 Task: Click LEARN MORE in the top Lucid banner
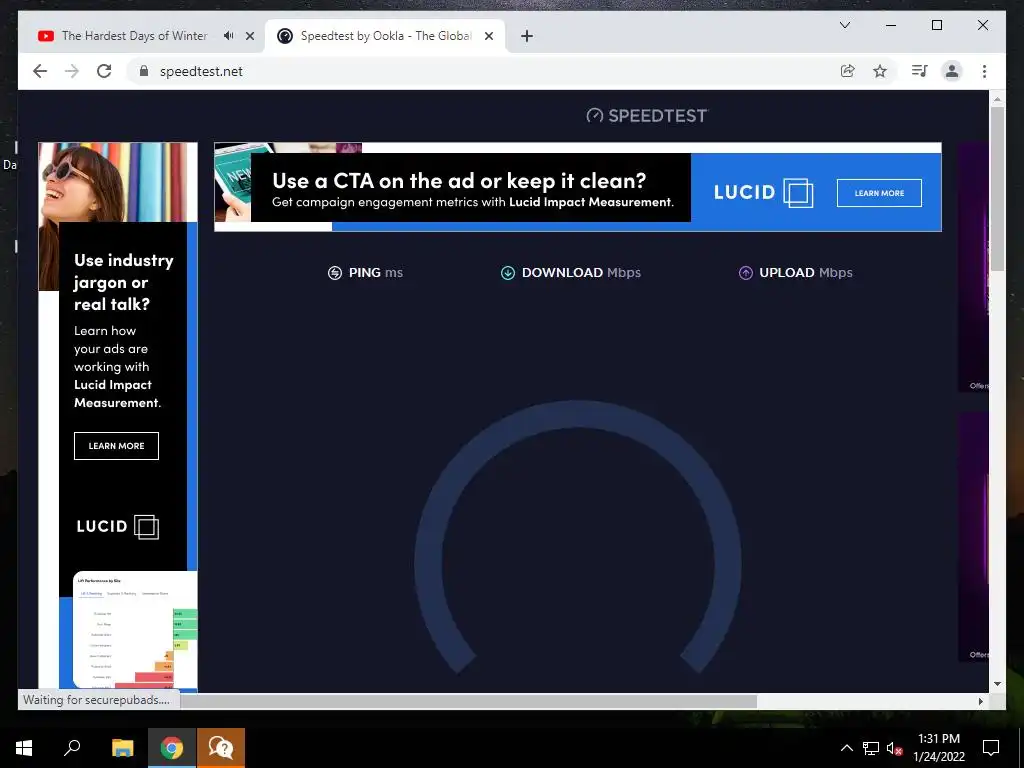pos(879,193)
